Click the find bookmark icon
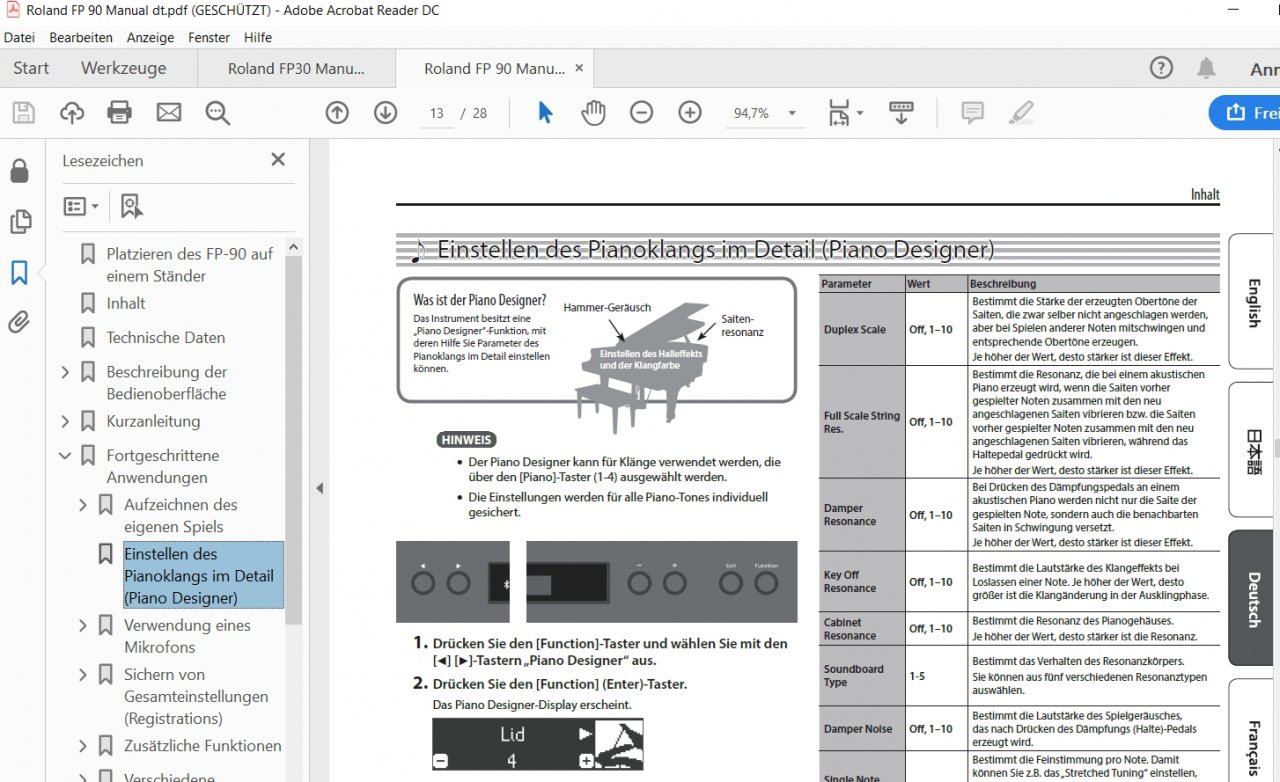1280x782 pixels. click(x=131, y=206)
